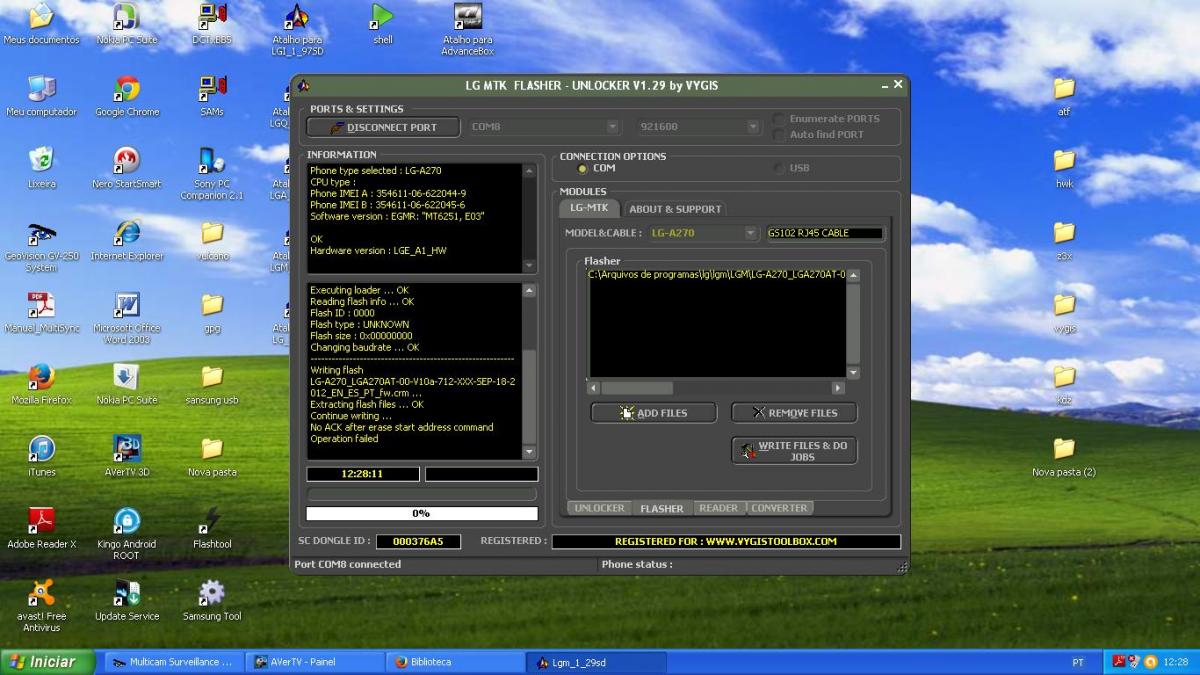The width and height of the screenshot is (1200, 675).
Task: Click the up arrow of the operation log
Action: 531,290
